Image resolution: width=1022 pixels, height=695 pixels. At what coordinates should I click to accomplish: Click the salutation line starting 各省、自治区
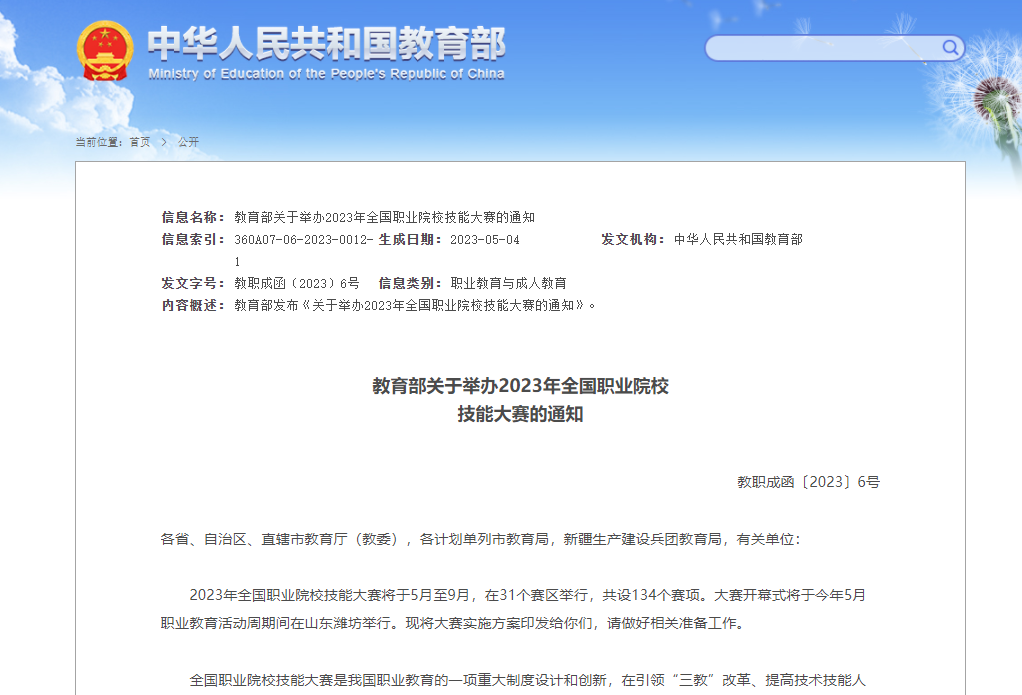point(480,539)
